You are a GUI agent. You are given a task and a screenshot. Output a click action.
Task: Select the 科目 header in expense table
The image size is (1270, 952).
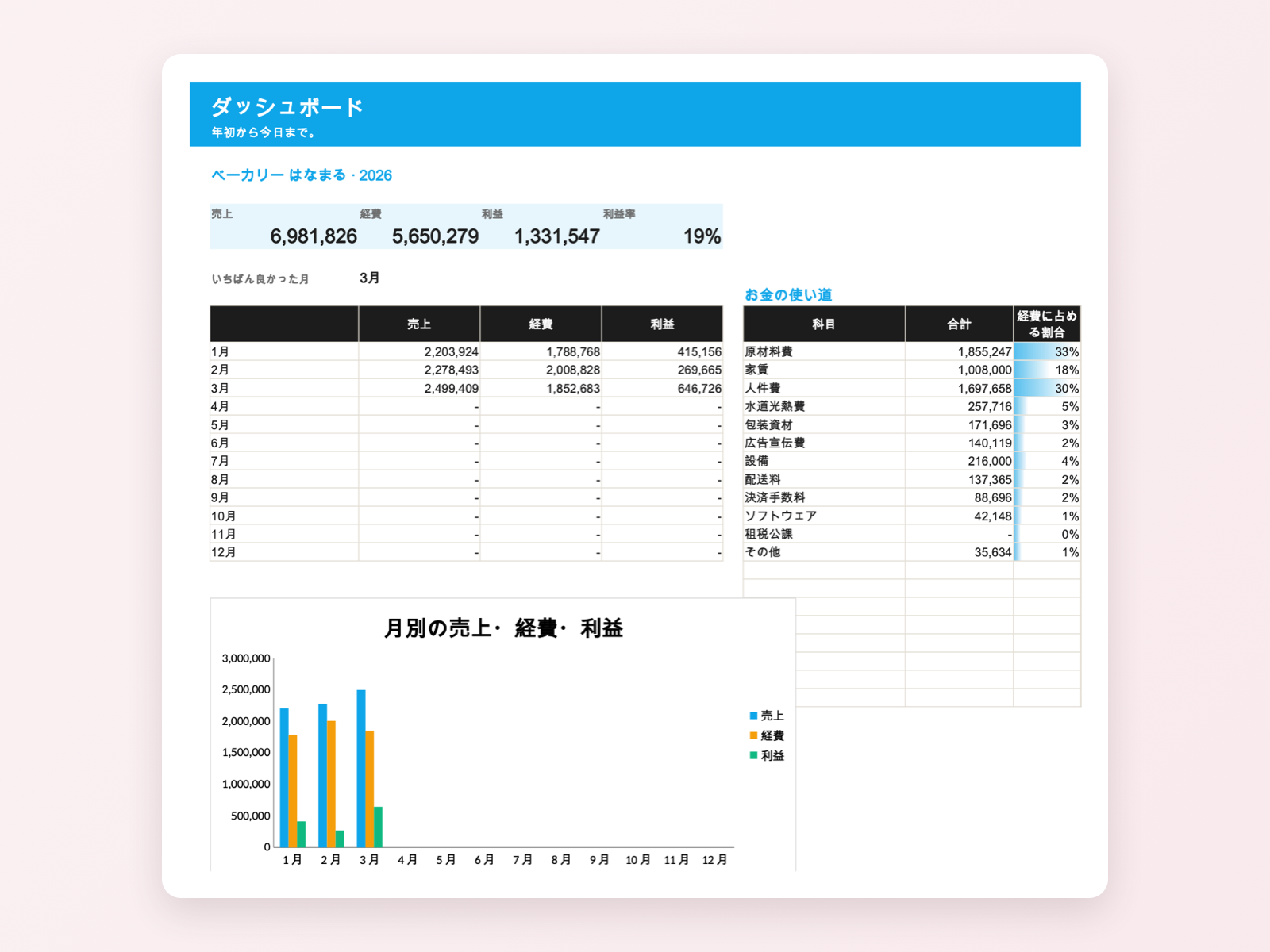pyautogui.click(x=824, y=324)
